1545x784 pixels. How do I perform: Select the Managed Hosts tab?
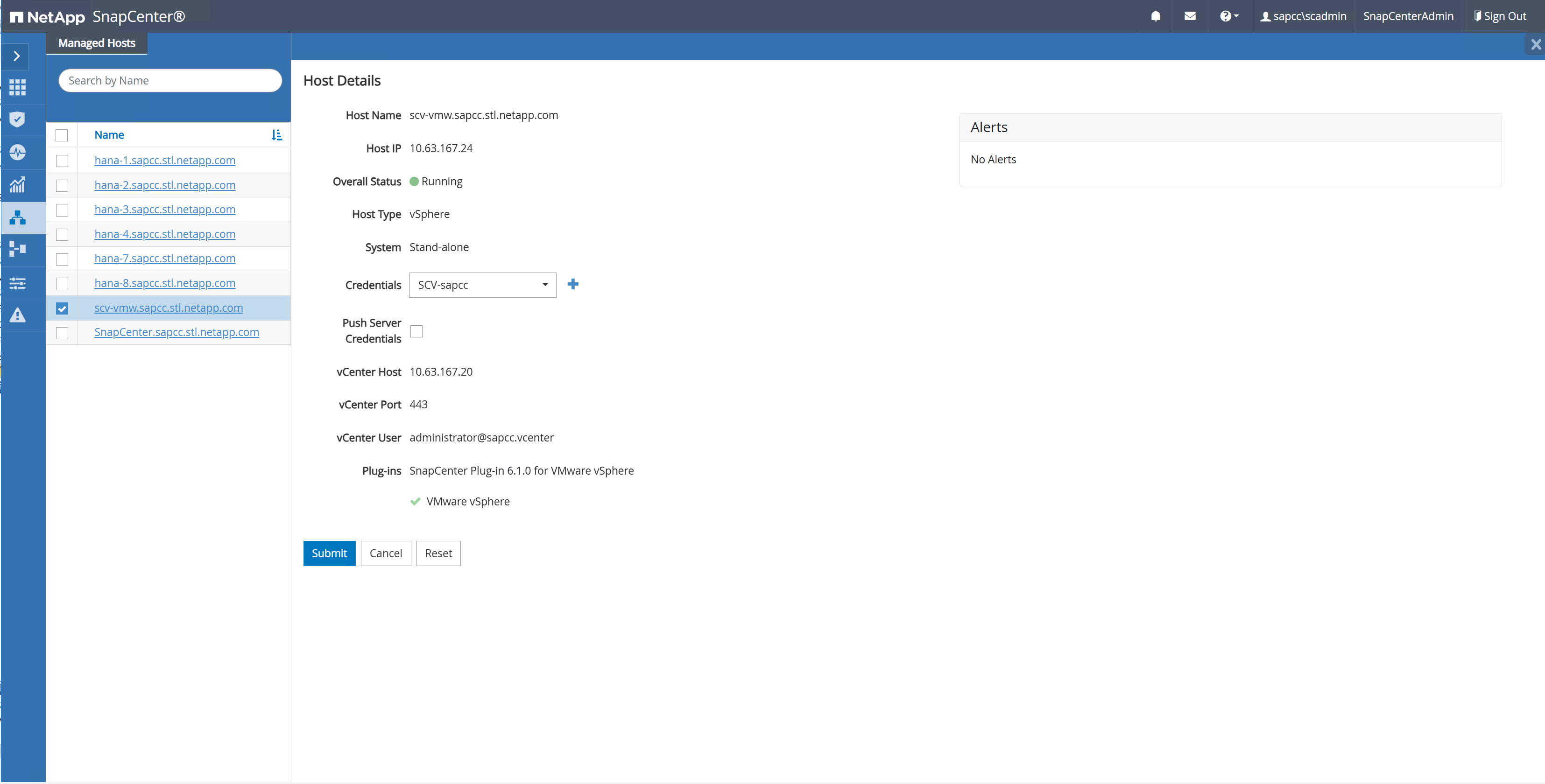(x=97, y=43)
